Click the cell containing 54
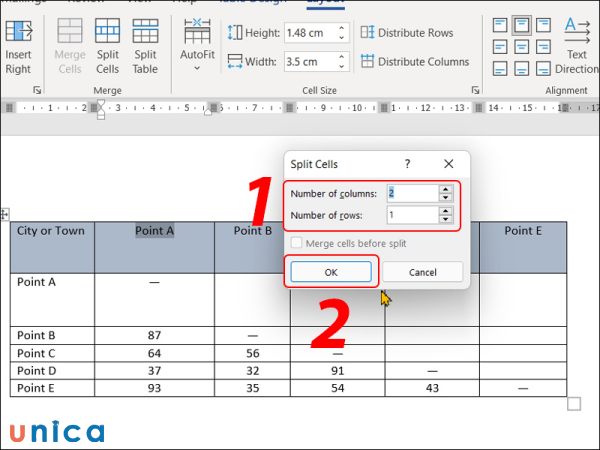 coord(338,388)
